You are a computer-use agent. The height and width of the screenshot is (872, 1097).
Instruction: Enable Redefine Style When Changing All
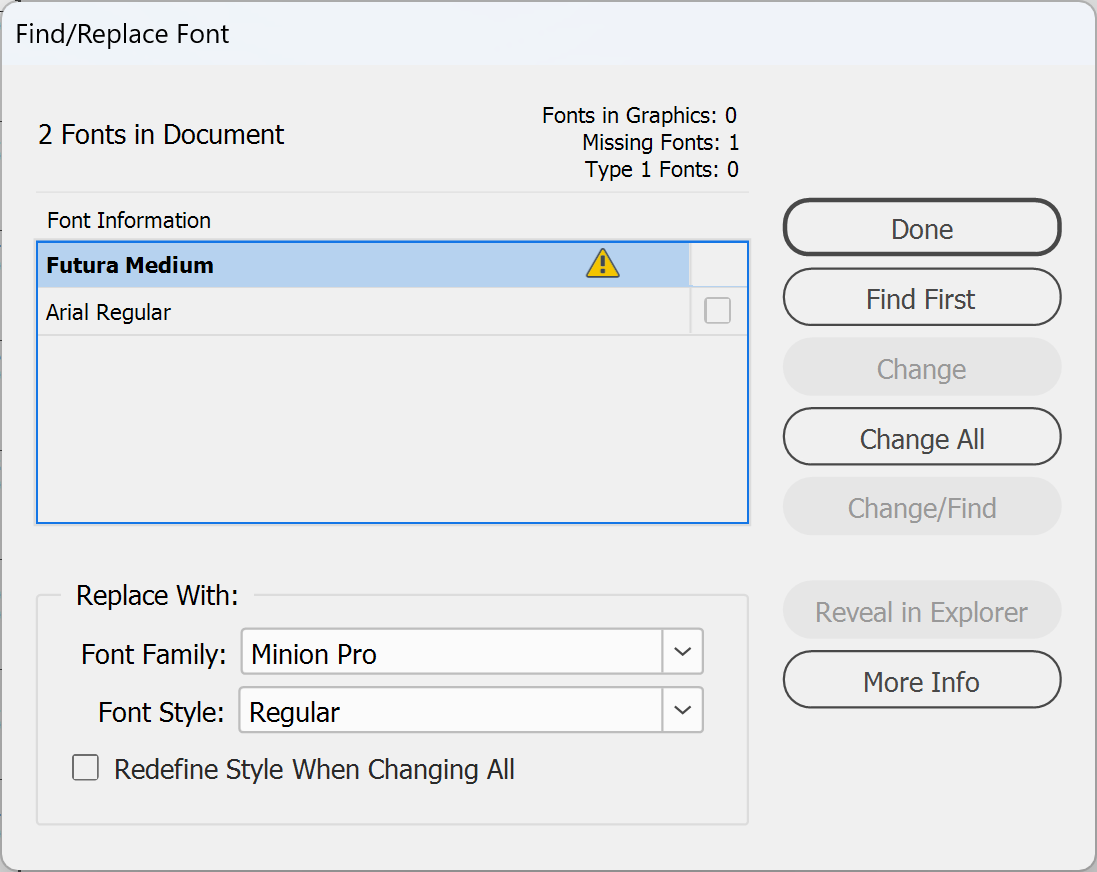pyautogui.click(x=85, y=767)
